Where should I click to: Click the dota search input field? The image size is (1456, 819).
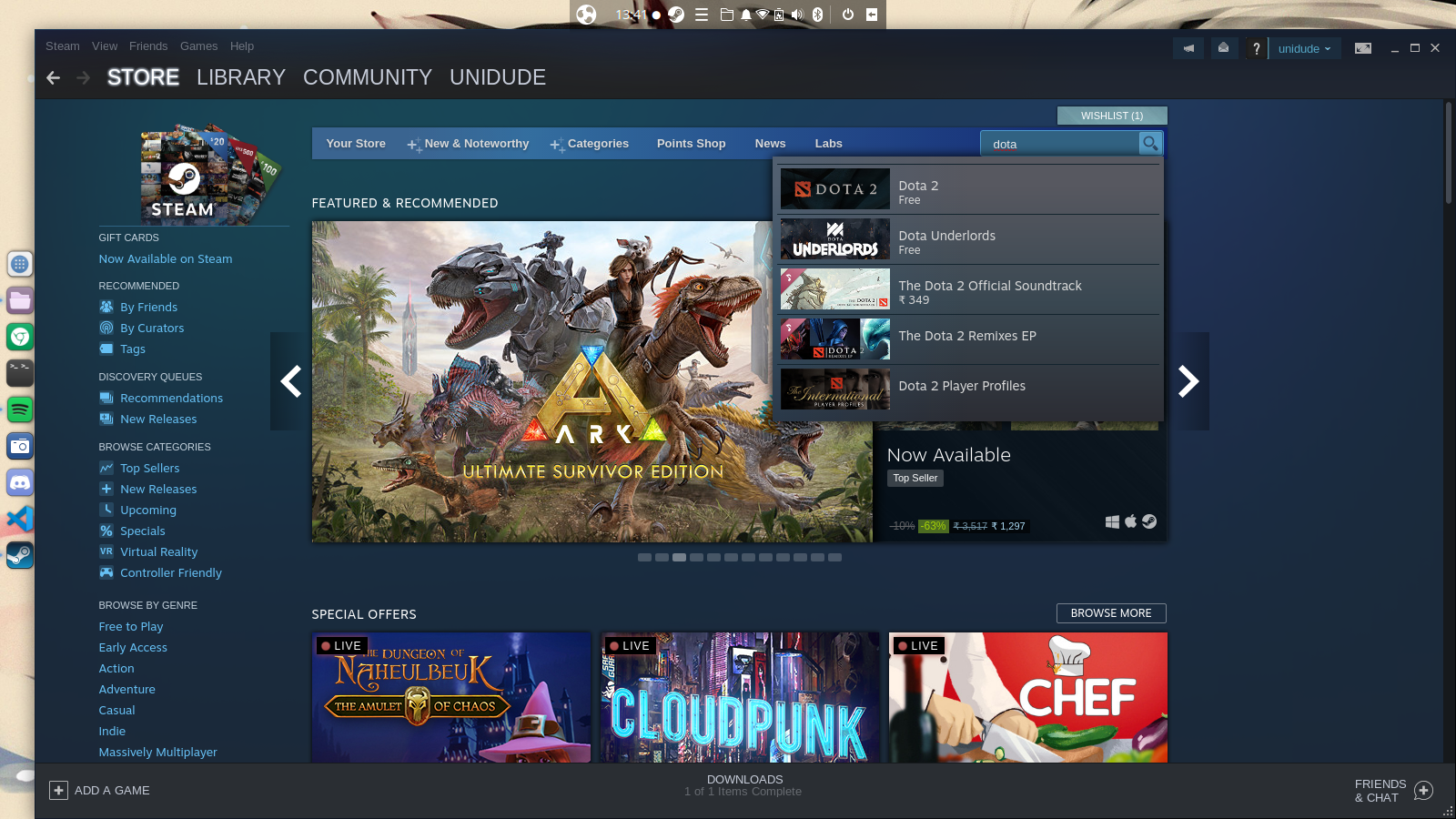[1061, 144]
